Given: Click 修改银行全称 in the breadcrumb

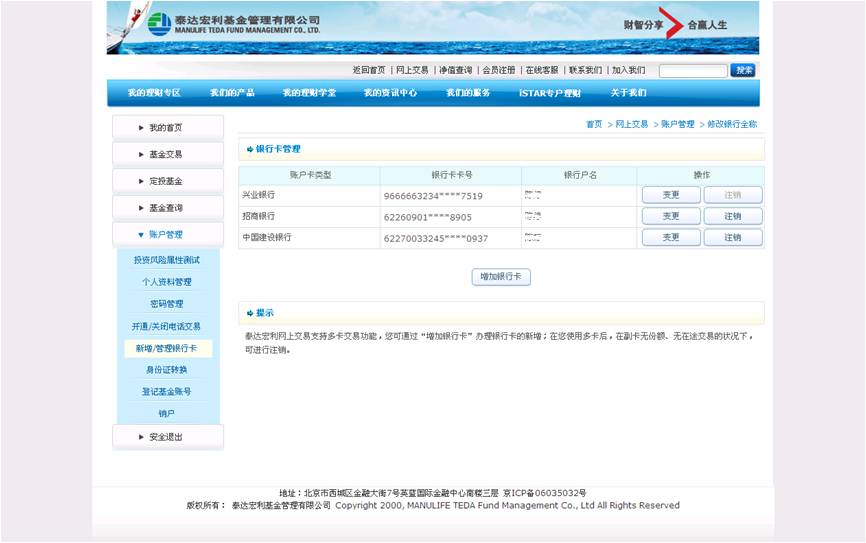Looking at the screenshot, I should 732,124.
